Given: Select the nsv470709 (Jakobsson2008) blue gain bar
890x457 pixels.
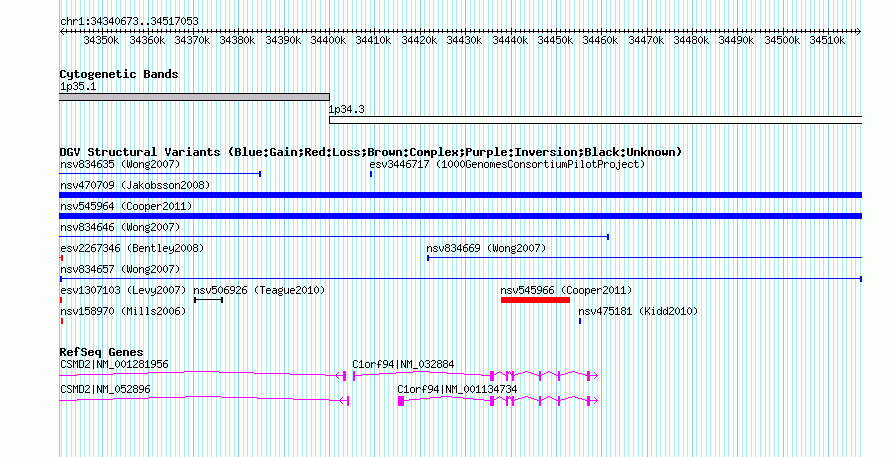Looking at the screenshot, I should tap(461, 195).
